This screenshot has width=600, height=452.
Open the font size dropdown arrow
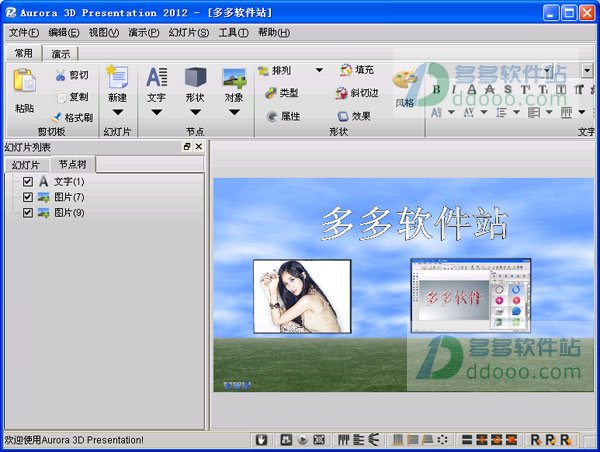coord(451,112)
